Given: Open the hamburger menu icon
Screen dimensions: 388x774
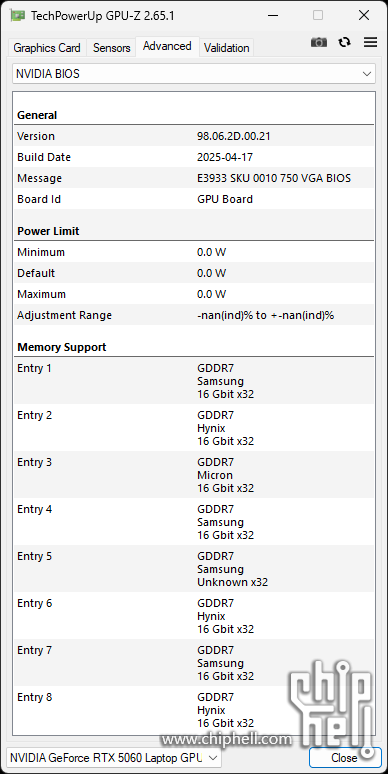Looking at the screenshot, I should pos(371,42).
